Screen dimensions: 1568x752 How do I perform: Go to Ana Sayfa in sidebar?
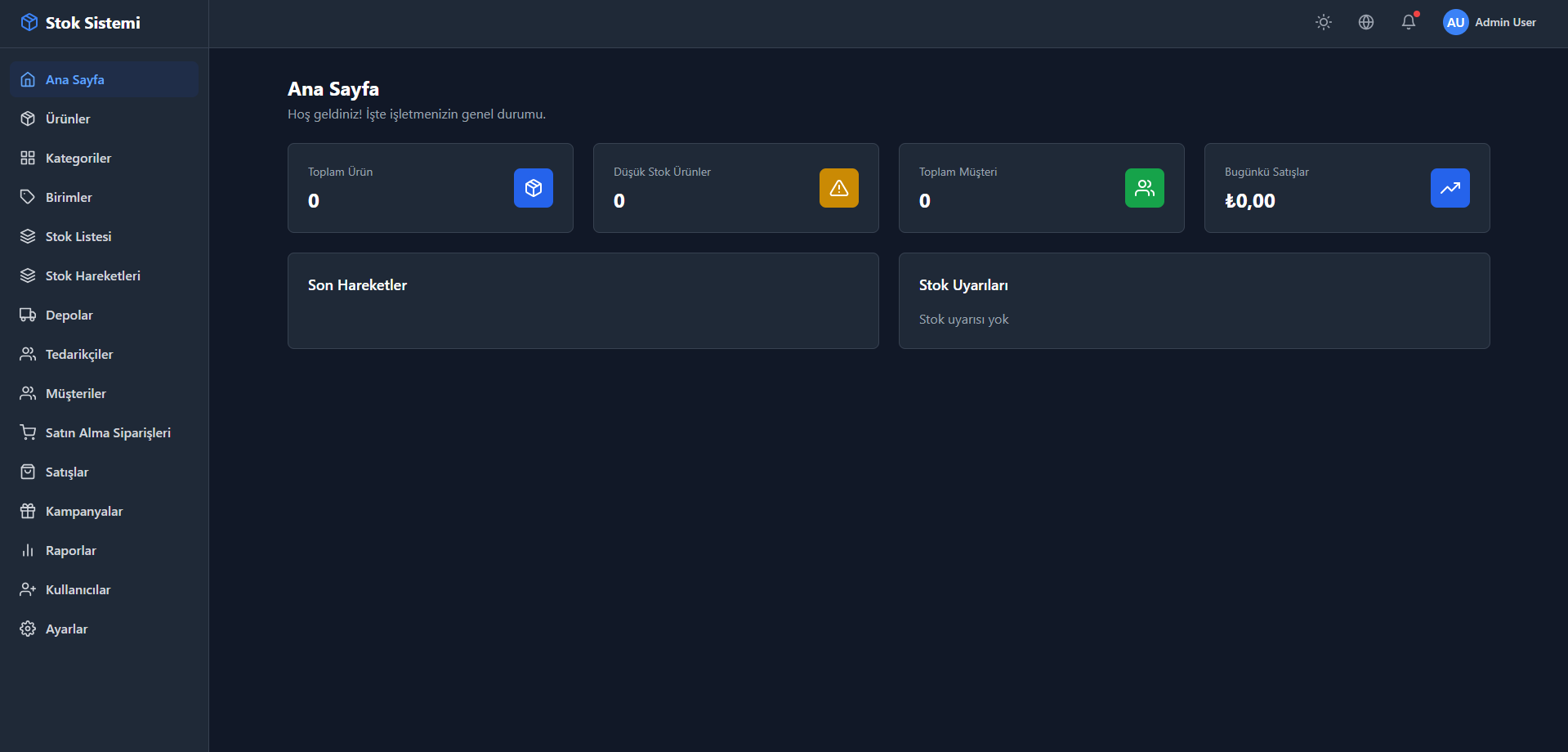104,79
